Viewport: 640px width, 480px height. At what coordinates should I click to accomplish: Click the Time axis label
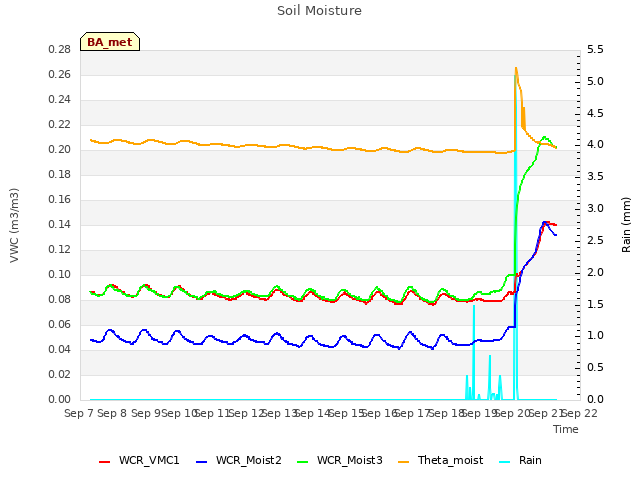click(566, 429)
